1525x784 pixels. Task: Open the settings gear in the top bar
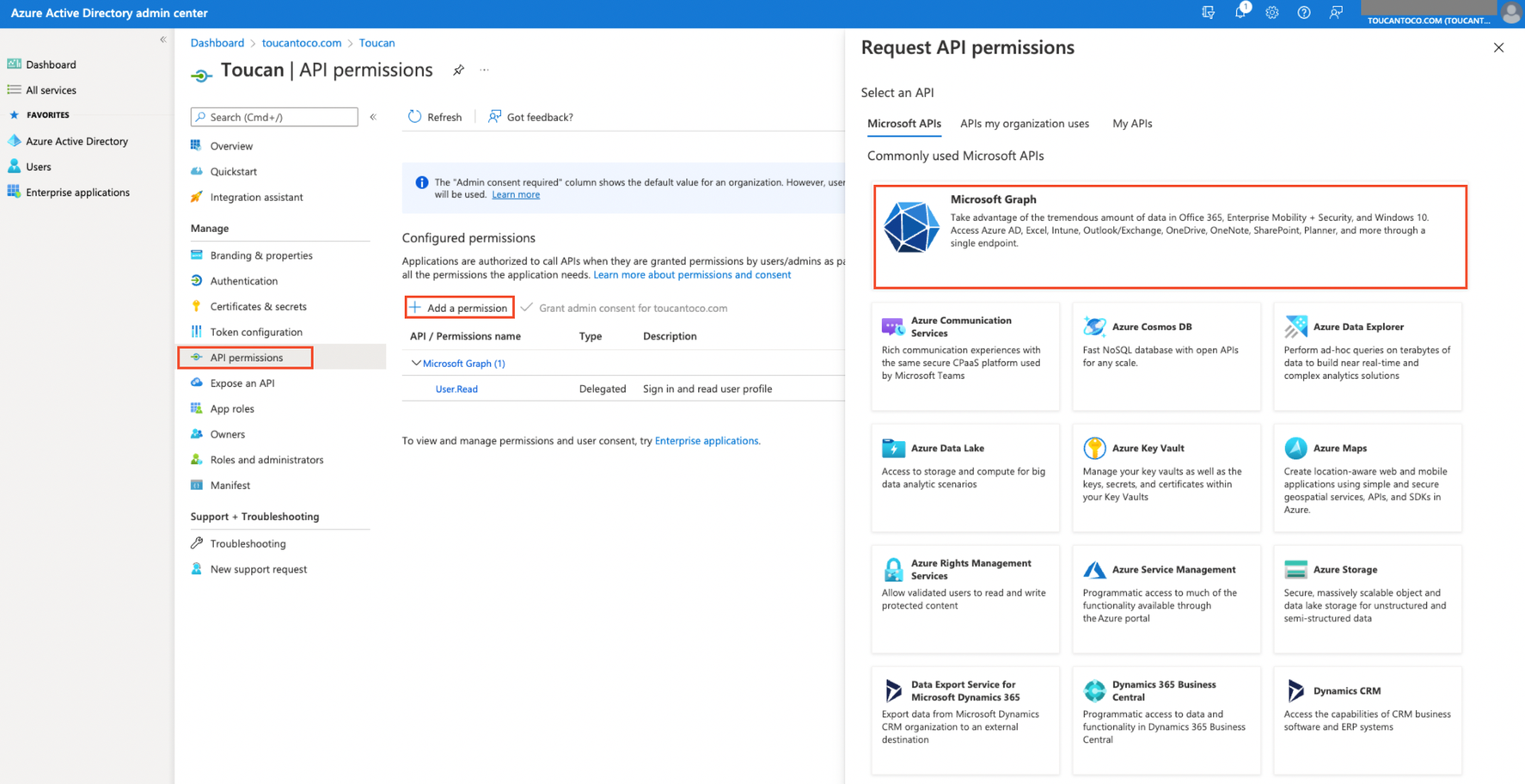click(x=1272, y=13)
